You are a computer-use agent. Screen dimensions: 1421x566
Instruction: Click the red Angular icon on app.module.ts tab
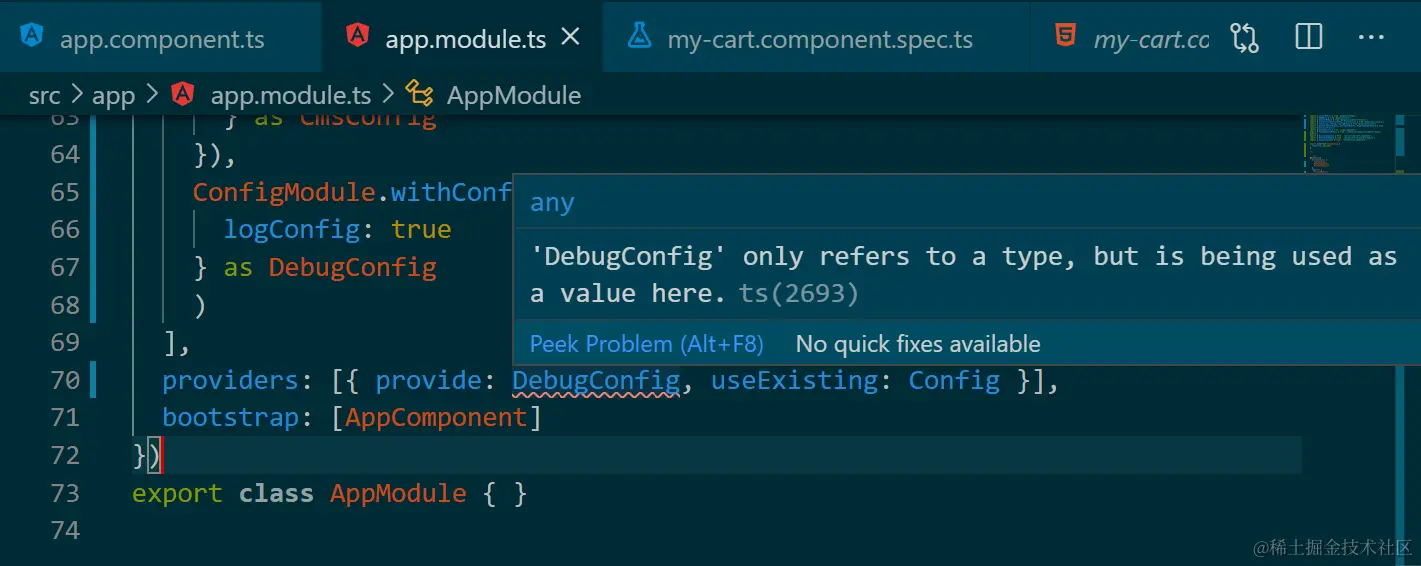coord(357,37)
